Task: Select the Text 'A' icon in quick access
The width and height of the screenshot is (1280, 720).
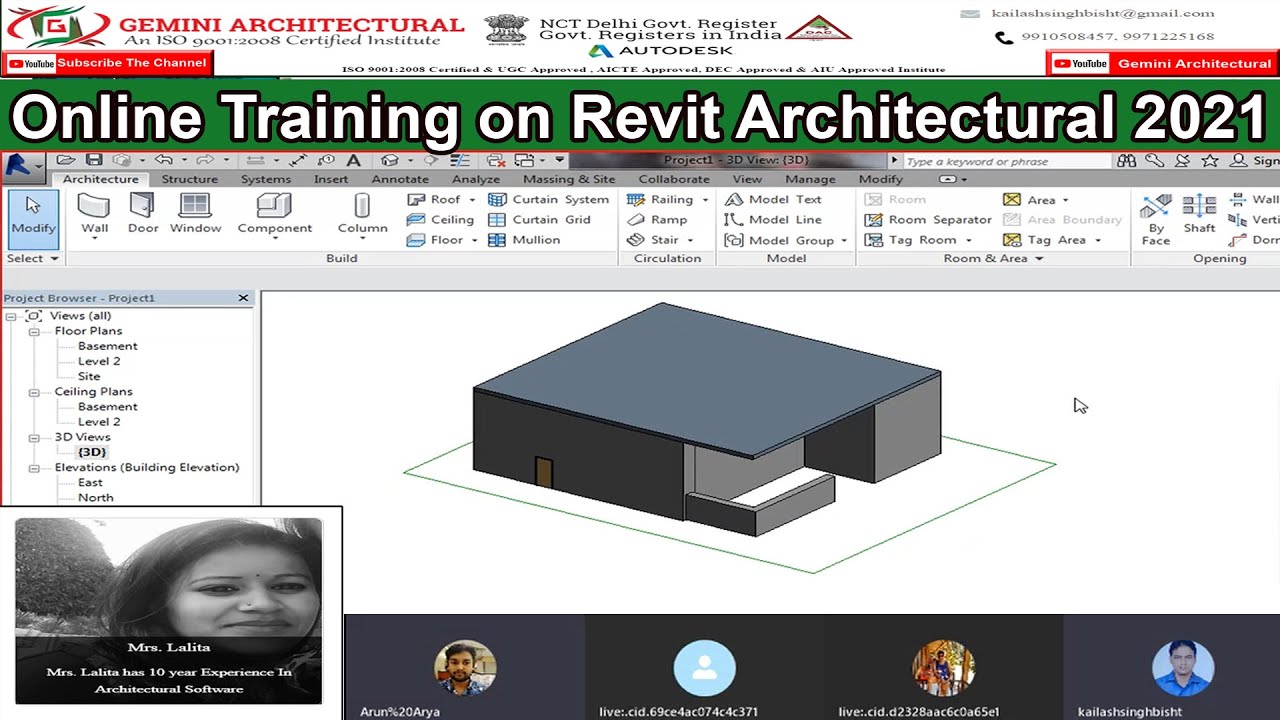Action: click(x=353, y=160)
